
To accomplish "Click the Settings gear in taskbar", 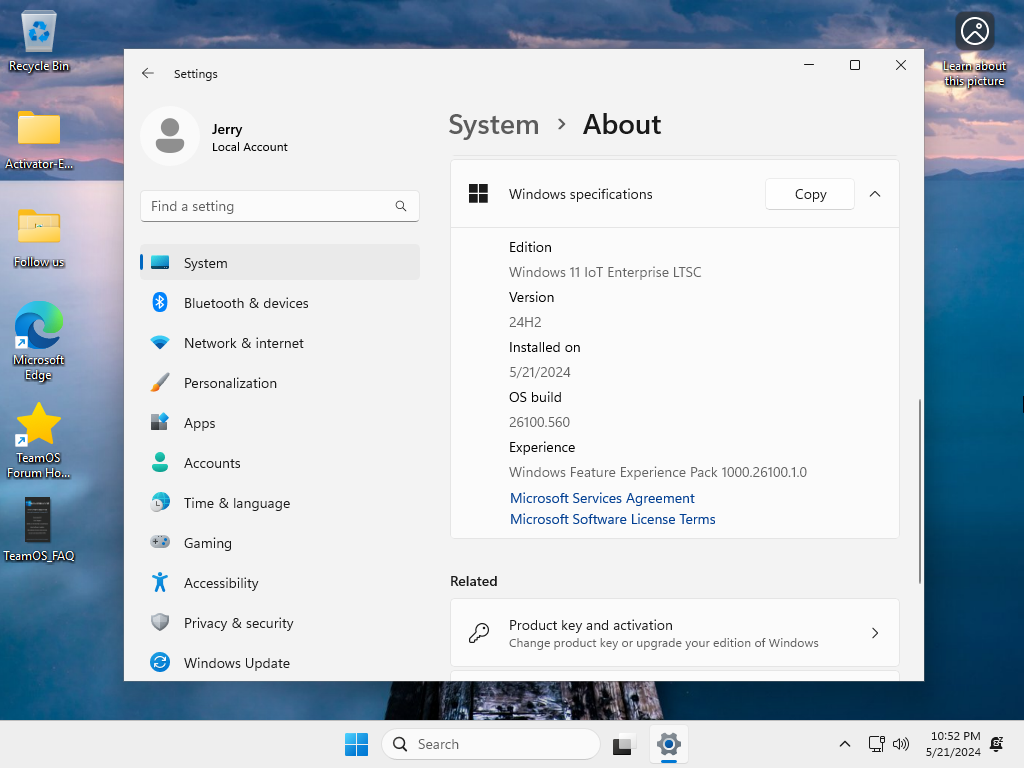I will [669, 744].
